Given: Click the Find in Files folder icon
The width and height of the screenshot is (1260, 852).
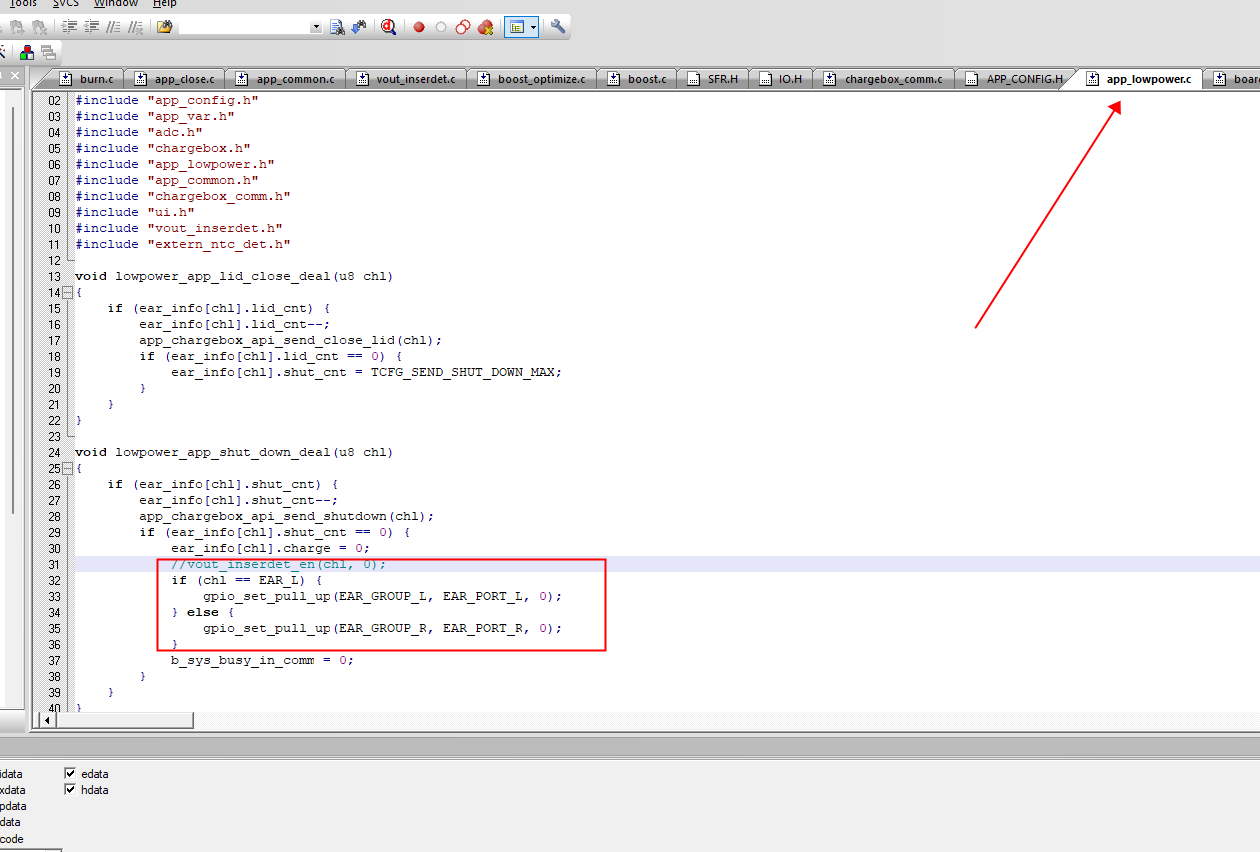Looking at the screenshot, I should [165, 27].
